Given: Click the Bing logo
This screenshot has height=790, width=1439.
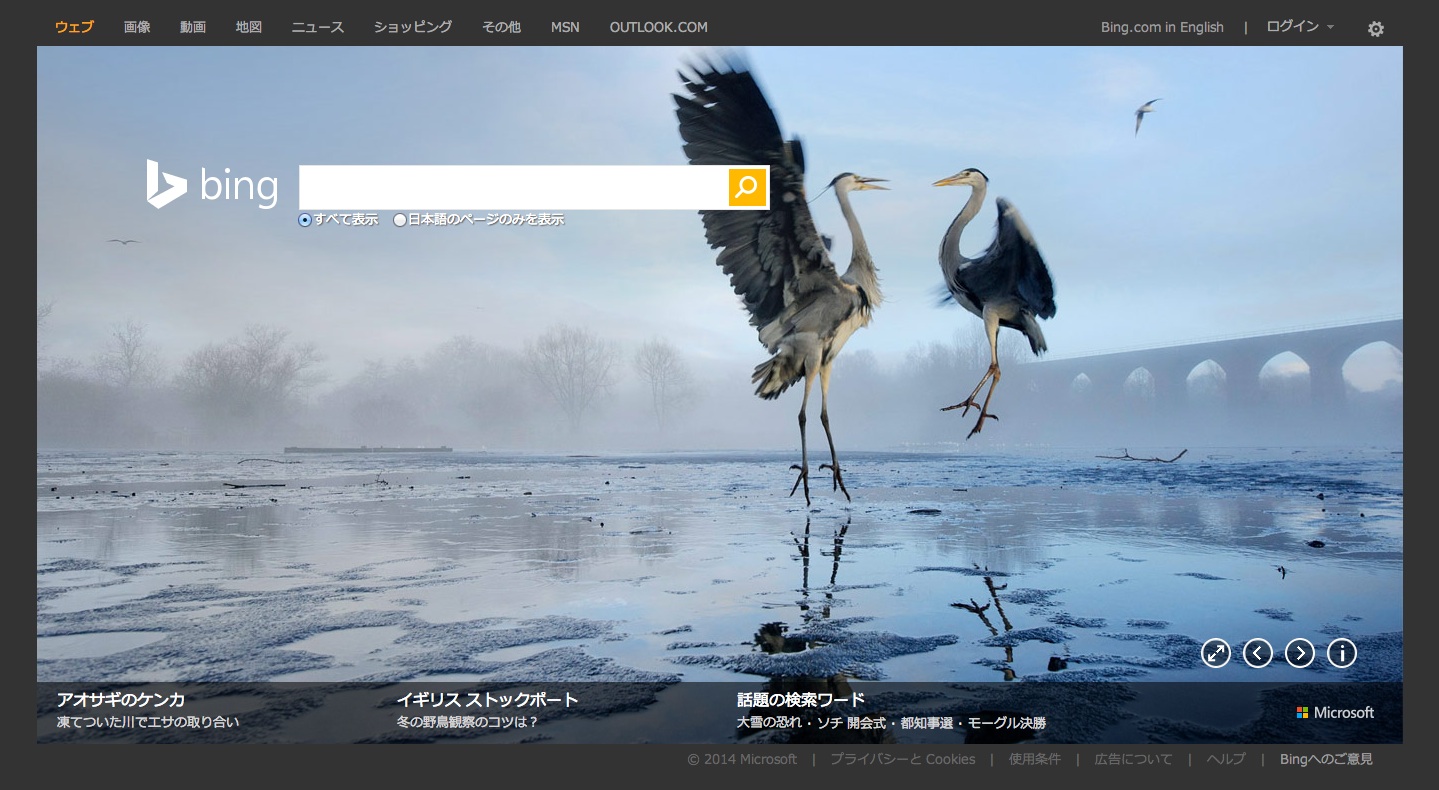Looking at the screenshot, I should pyautogui.click(x=212, y=185).
